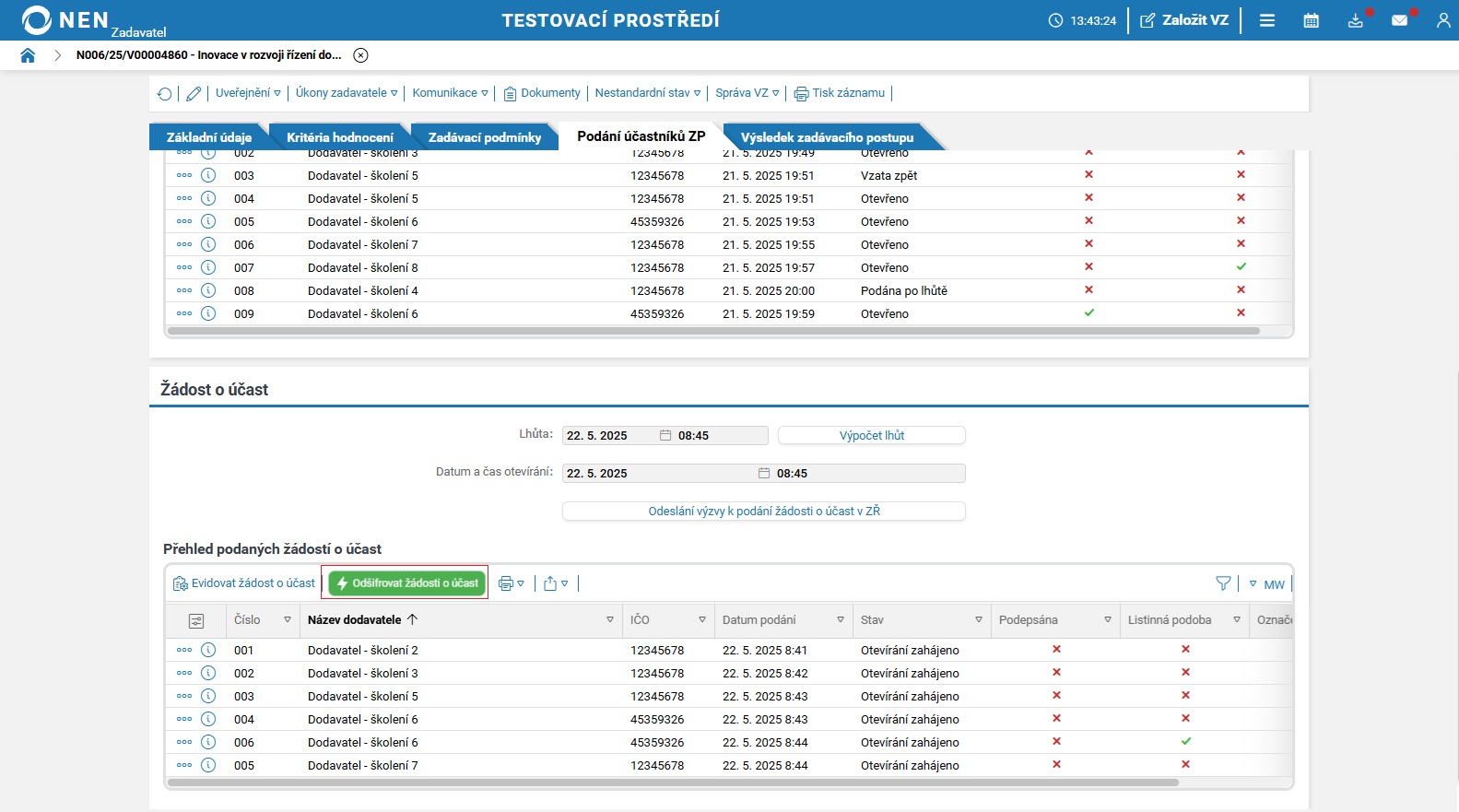Image resolution: width=1459 pixels, height=812 pixels.
Task: Click the 13:43:24 clock display
Action: tap(1083, 20)
